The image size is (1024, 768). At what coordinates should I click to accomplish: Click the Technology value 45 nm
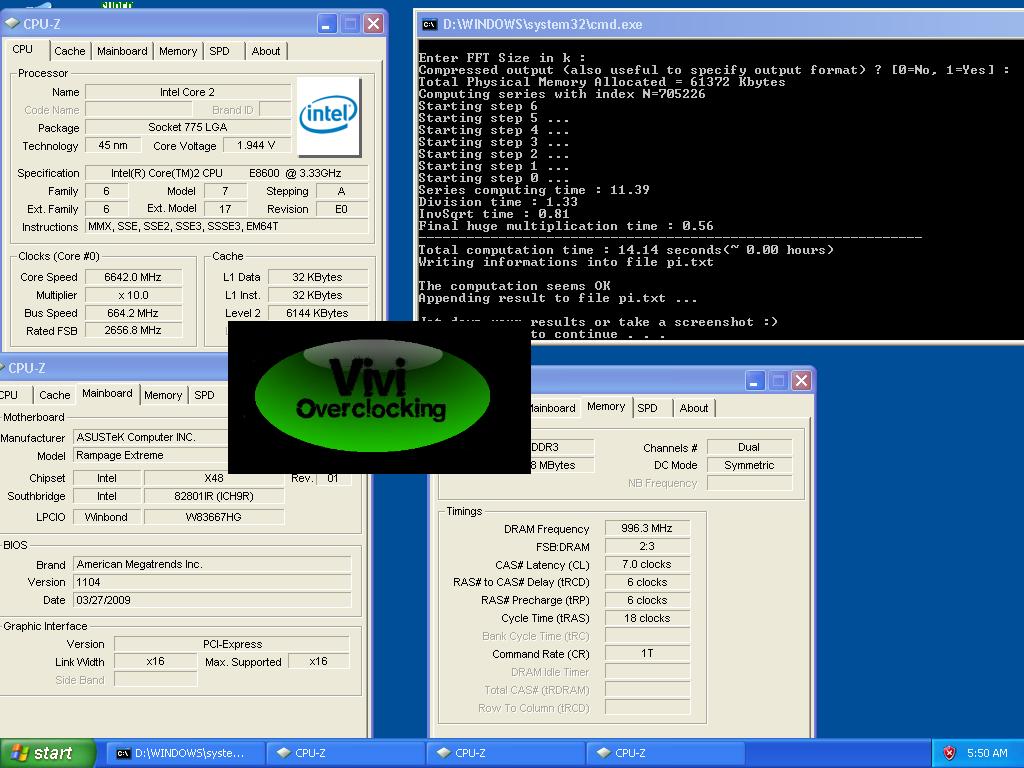coord(113,145)
